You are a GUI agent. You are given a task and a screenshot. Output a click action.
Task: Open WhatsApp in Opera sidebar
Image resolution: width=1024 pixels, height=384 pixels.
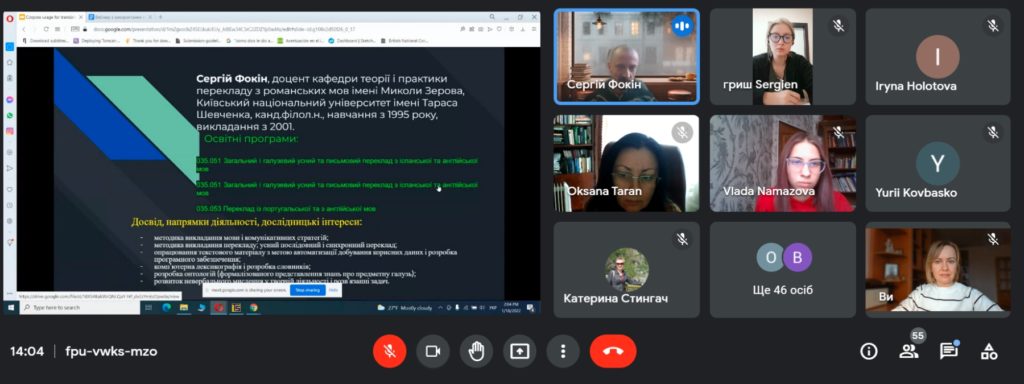pos(10,115)
